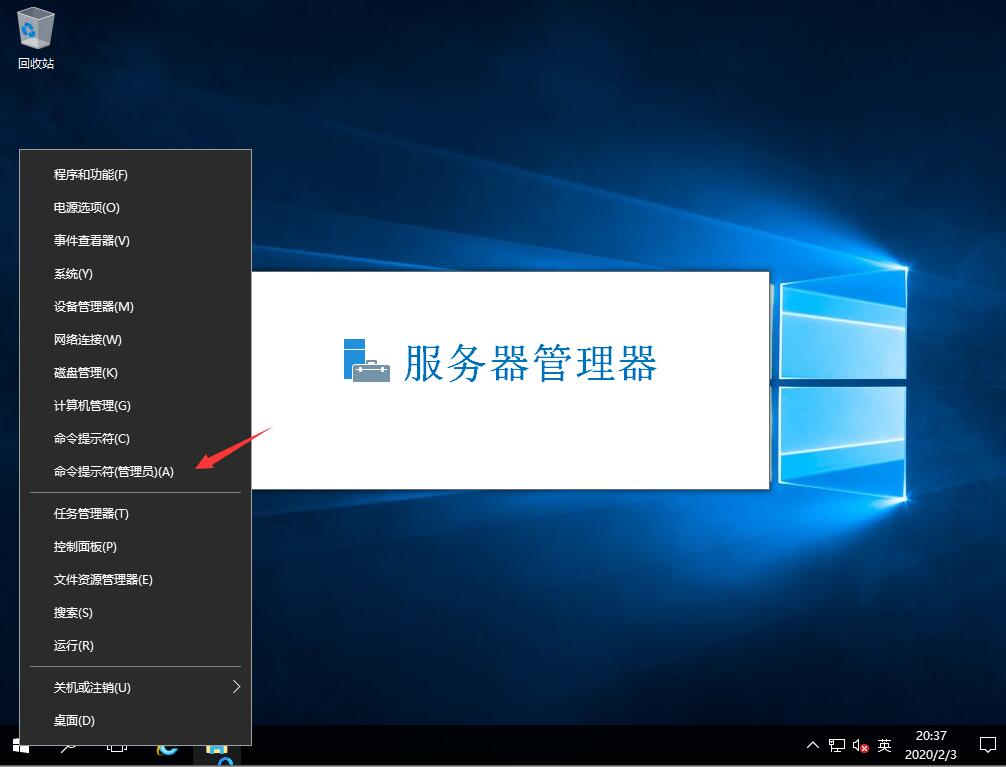Viewport: 1006px width, 767px height.
Task: Select 命令提示符(C) from the menu
Action: point(92,438)
